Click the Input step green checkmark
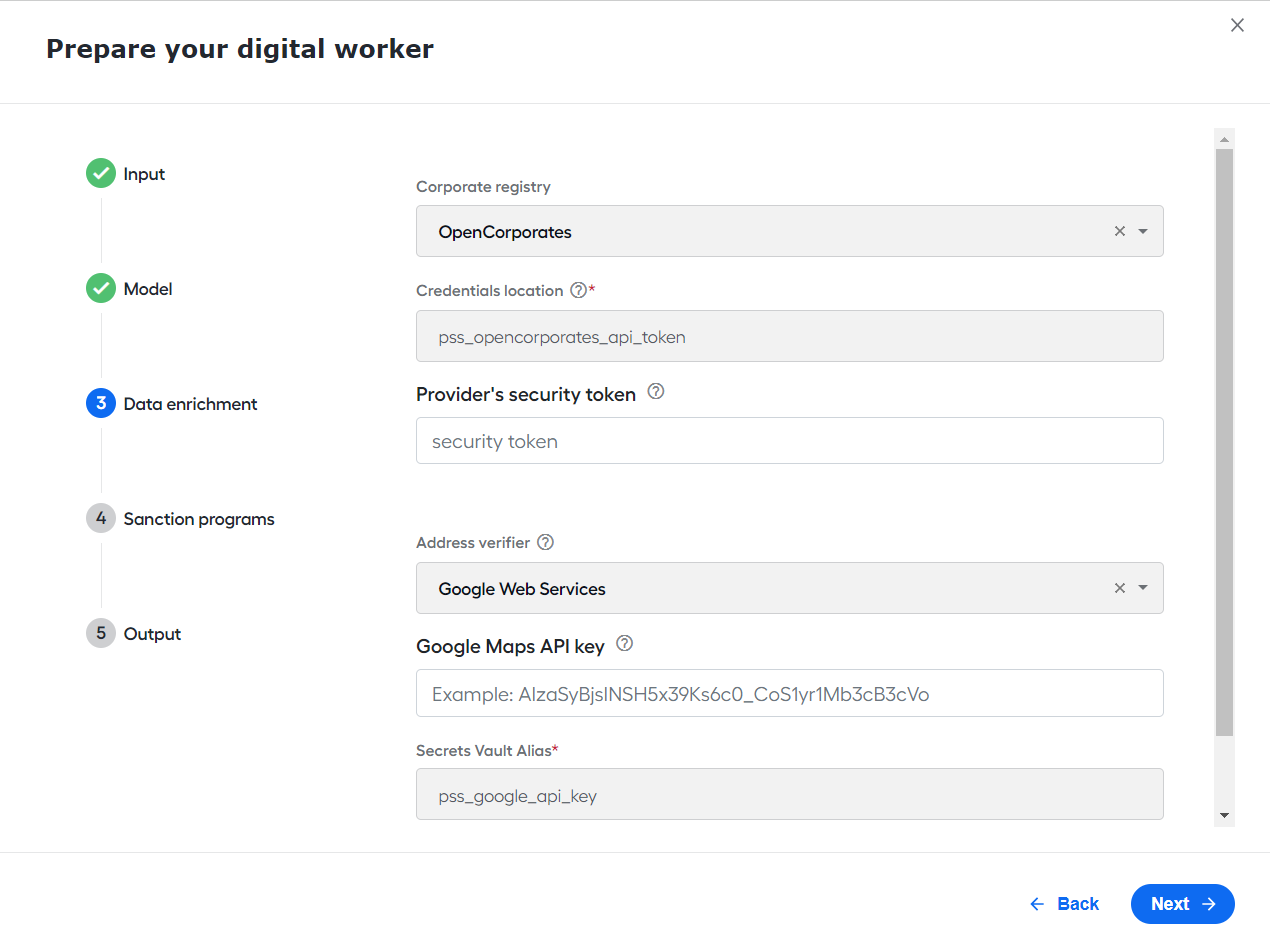The width and height of the screenshot is (1270, 932). pos(101,174)
